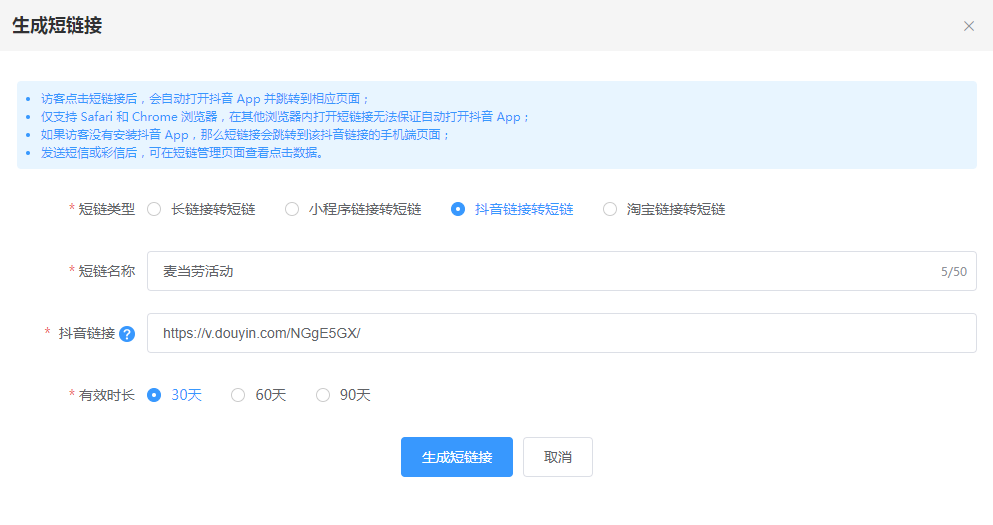
Task: Choose the 60天 validity option
Action: point(238,395)
